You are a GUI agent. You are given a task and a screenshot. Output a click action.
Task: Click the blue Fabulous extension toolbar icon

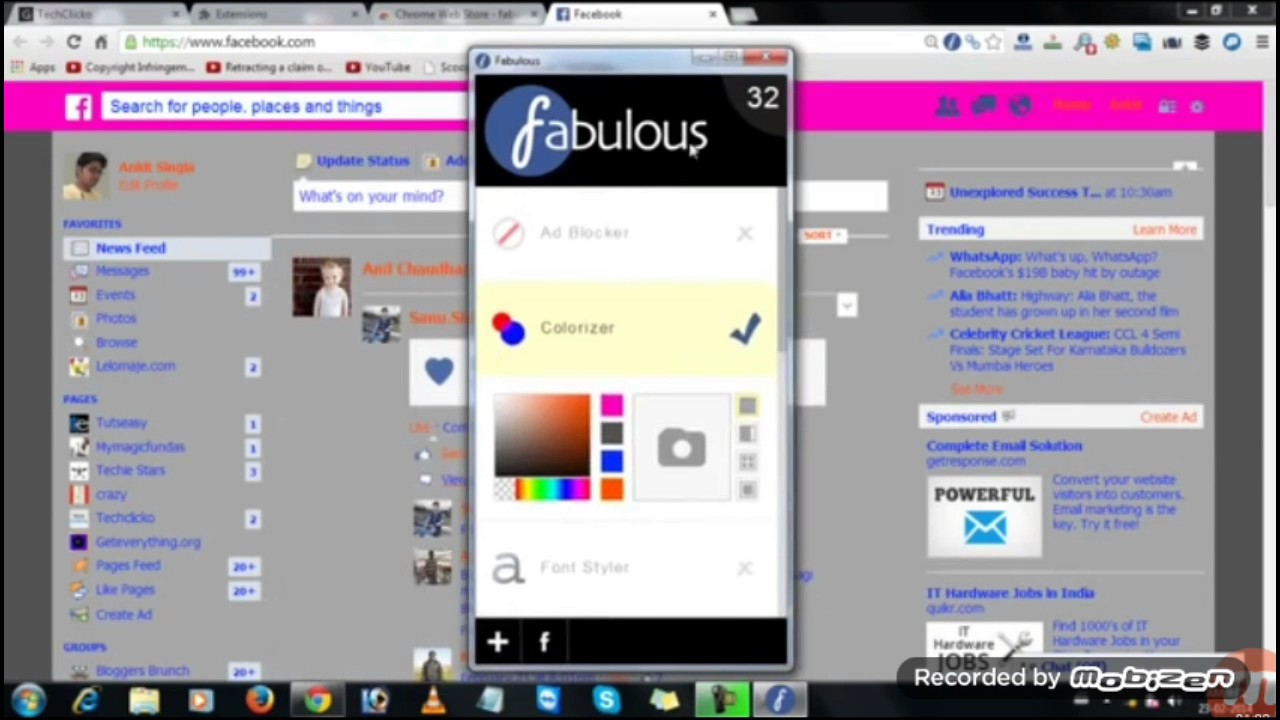[x=952, y=42]
